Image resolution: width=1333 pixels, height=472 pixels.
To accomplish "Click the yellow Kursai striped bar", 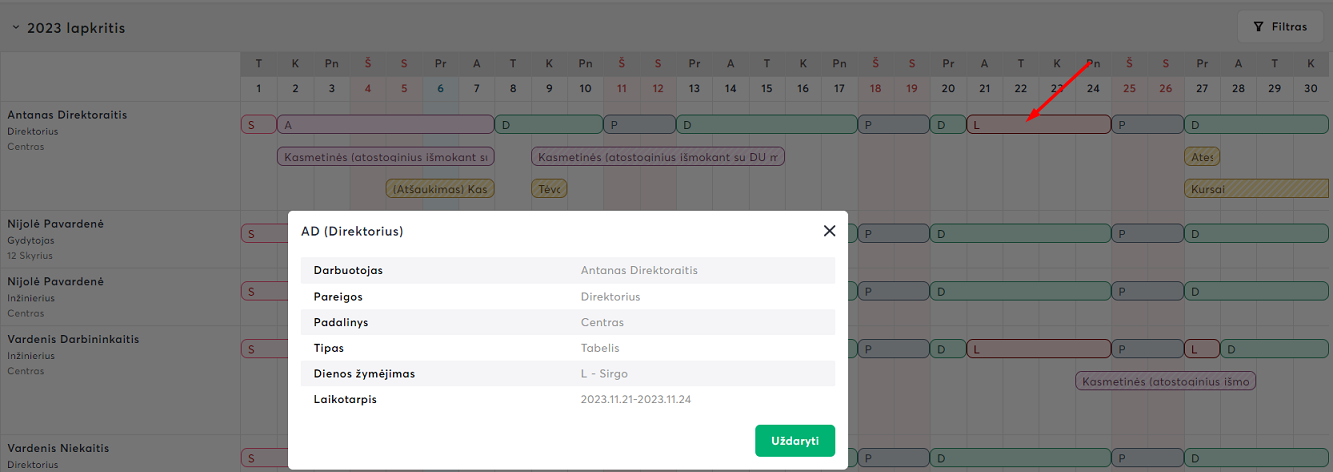I will click(x=1257, y=189).
